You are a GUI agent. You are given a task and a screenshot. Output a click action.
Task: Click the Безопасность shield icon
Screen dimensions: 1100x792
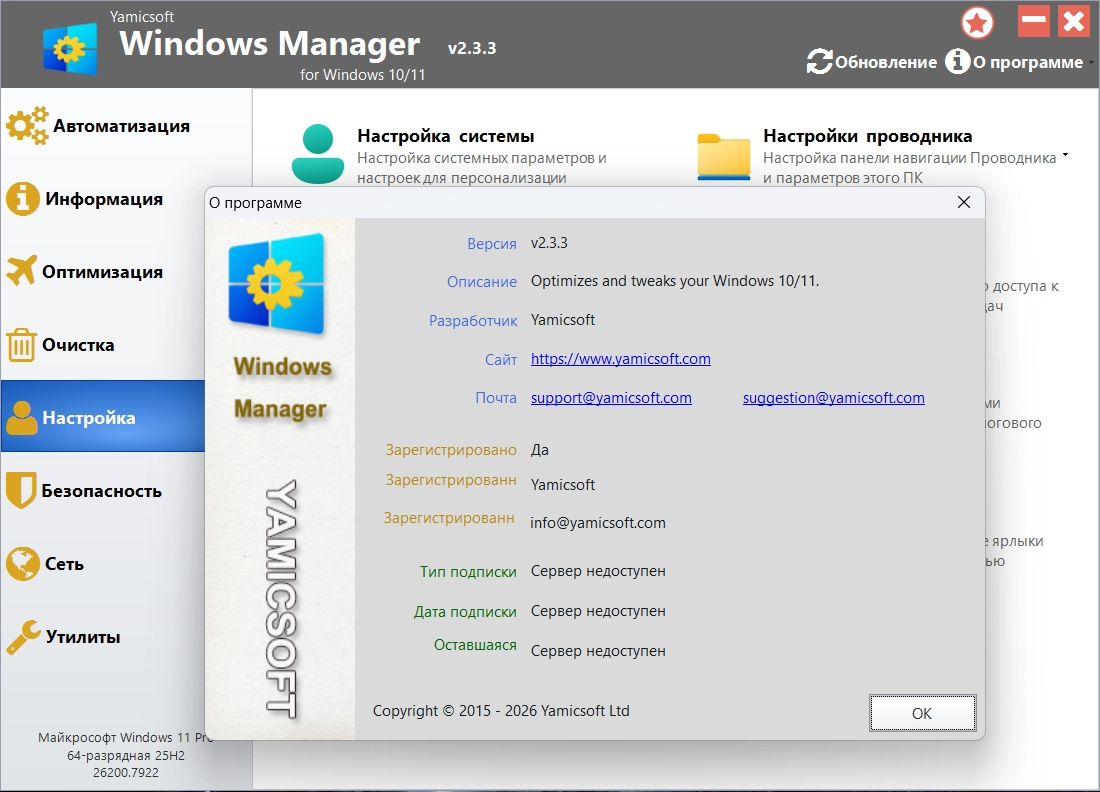coord(21,490)
